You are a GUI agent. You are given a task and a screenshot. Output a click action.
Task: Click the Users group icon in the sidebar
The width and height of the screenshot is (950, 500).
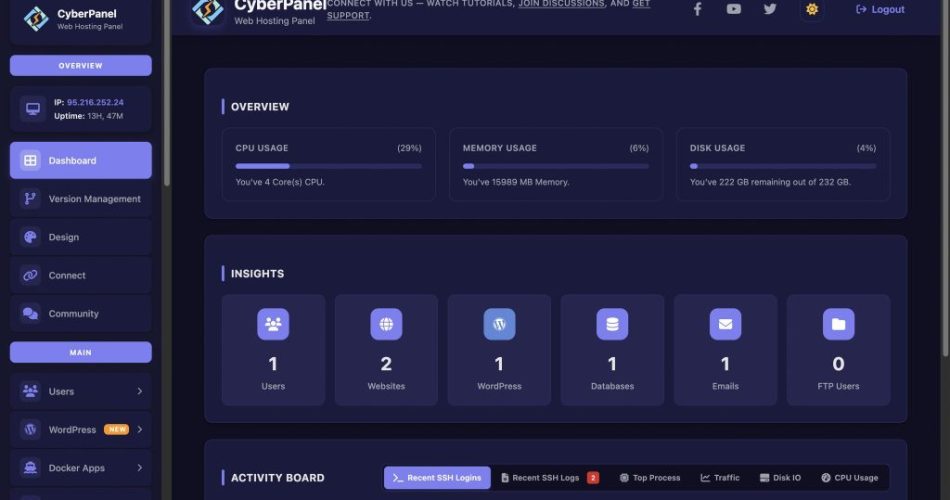pos(30,392)
